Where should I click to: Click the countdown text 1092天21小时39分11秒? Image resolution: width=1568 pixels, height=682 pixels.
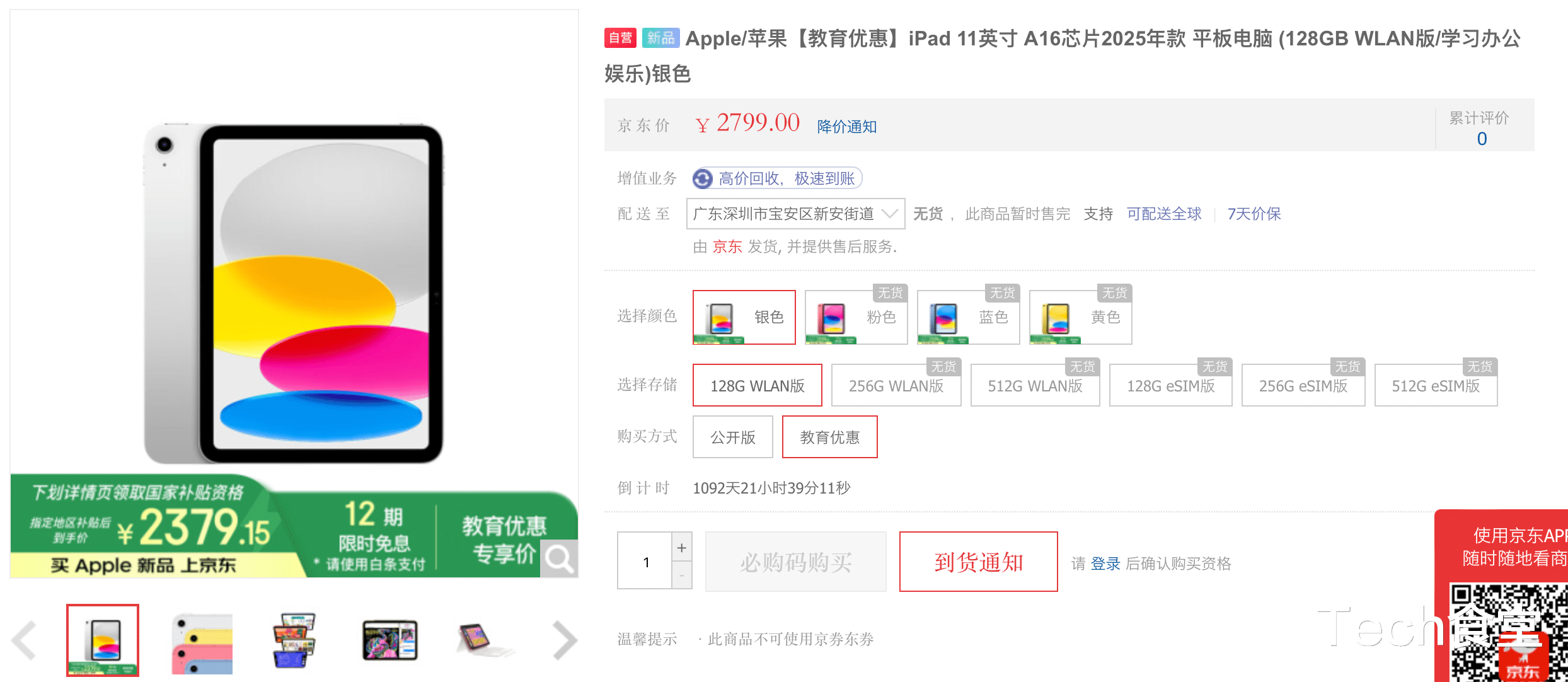pos(771,488)
